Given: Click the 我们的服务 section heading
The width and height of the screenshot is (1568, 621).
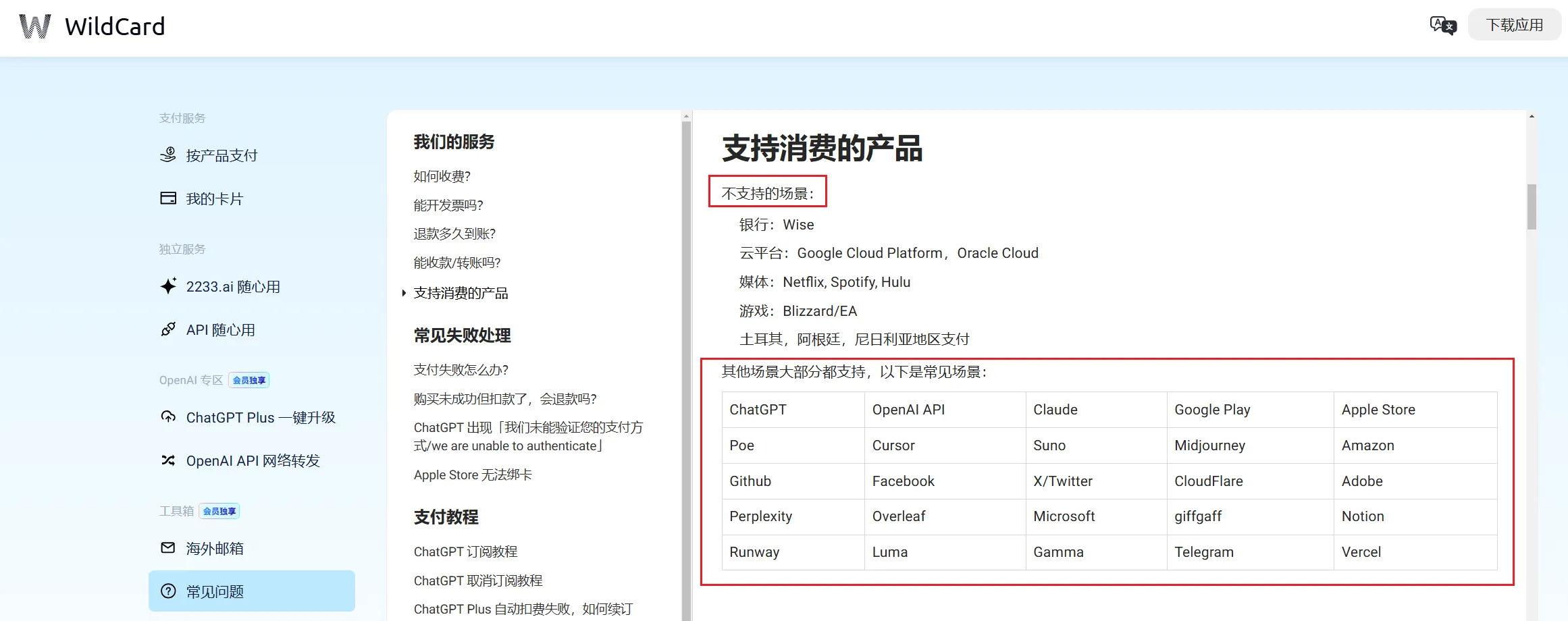Looking at the screenshot, I should [x=454, y=142].
